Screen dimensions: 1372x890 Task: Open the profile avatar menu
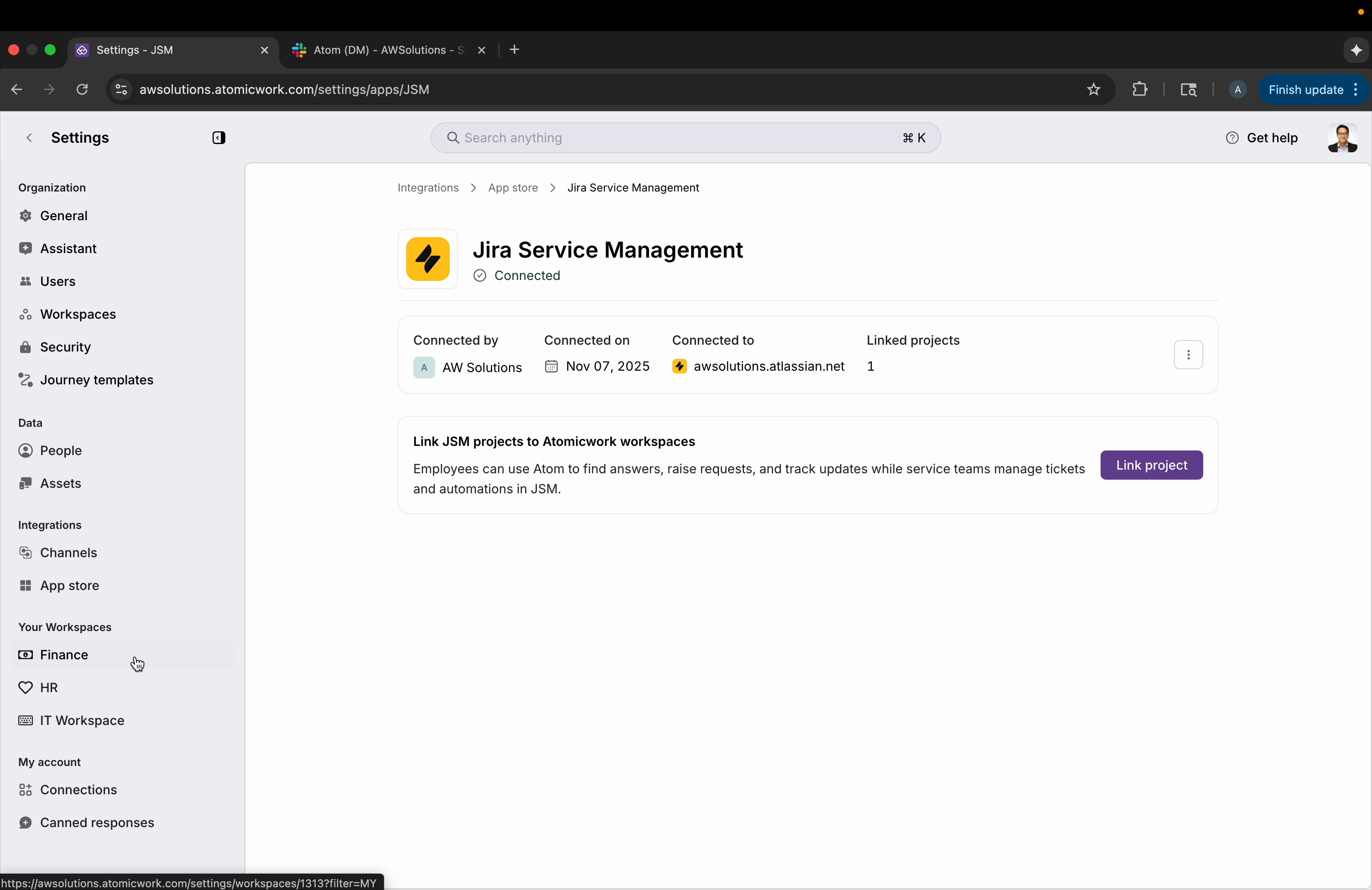(1342, 138)
